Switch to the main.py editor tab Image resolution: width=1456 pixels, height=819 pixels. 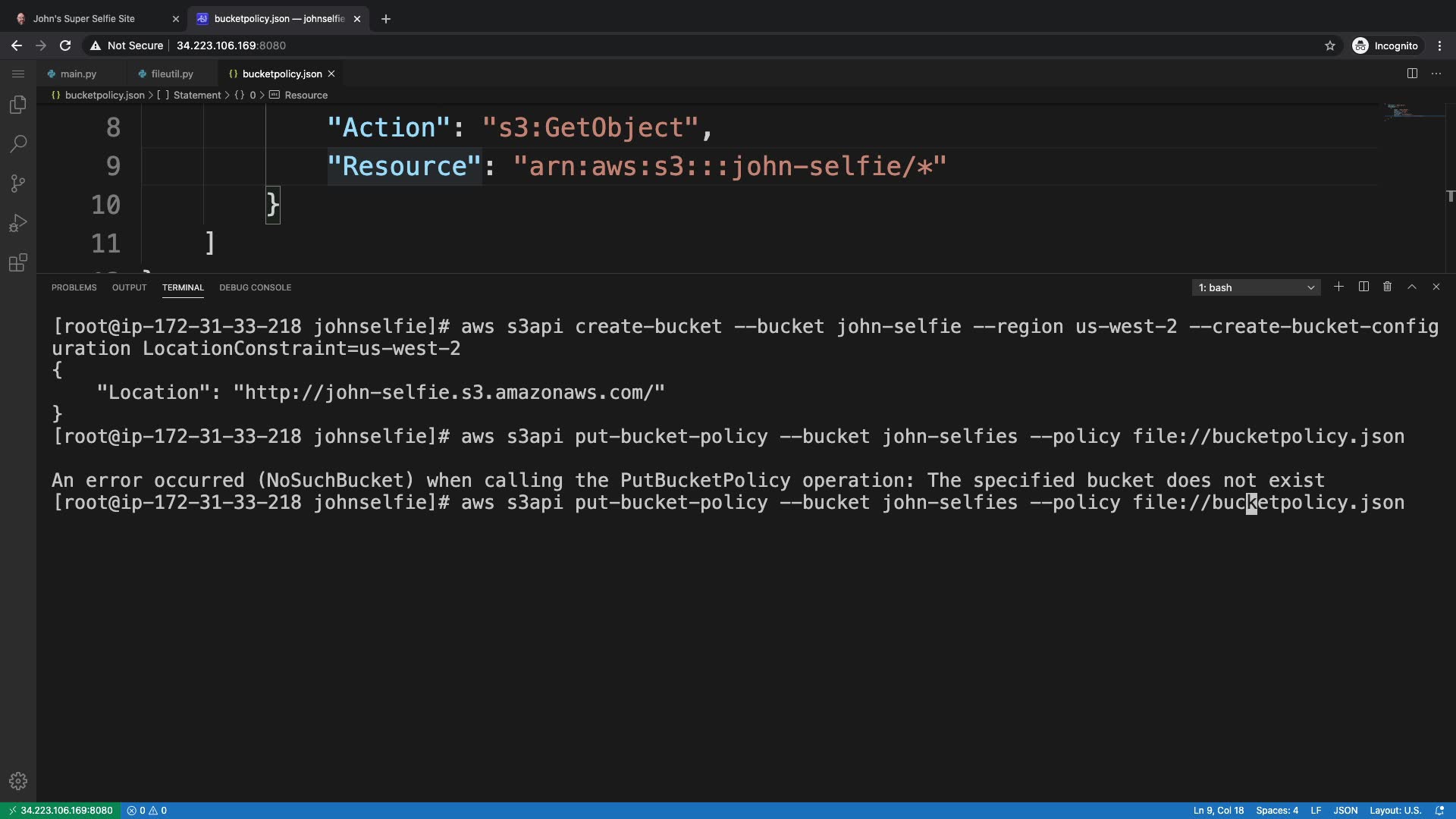[78, 74]
